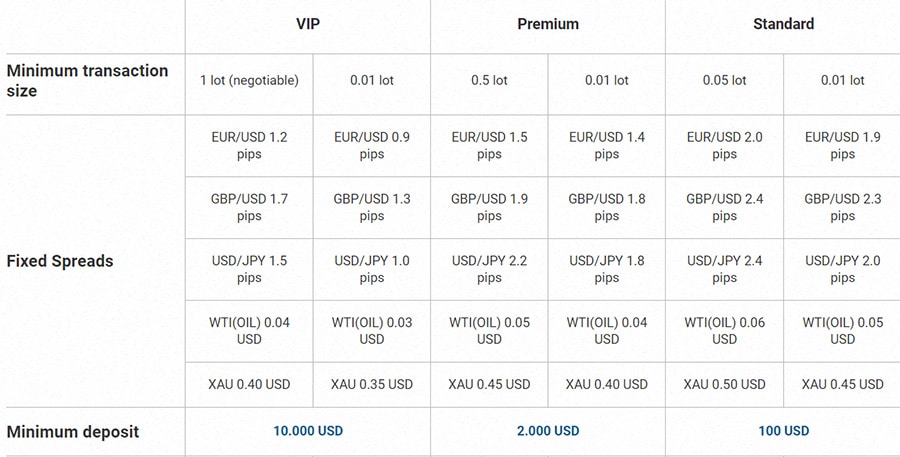Select the 1 lot (negotiable) cell
The width and height of the screenshot is (900, 457).
[x=249, y=80]
